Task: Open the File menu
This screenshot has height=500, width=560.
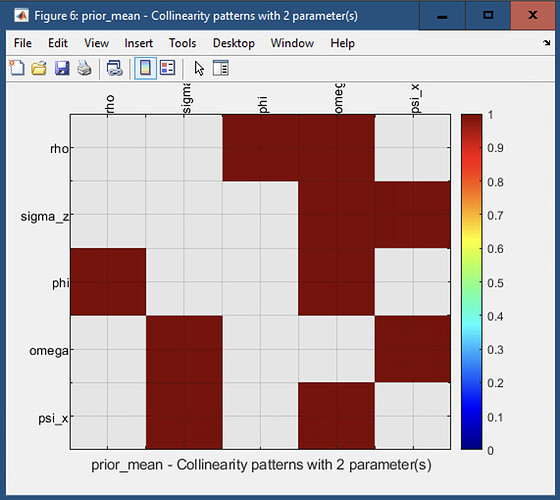Action: [x=22, y=43]
